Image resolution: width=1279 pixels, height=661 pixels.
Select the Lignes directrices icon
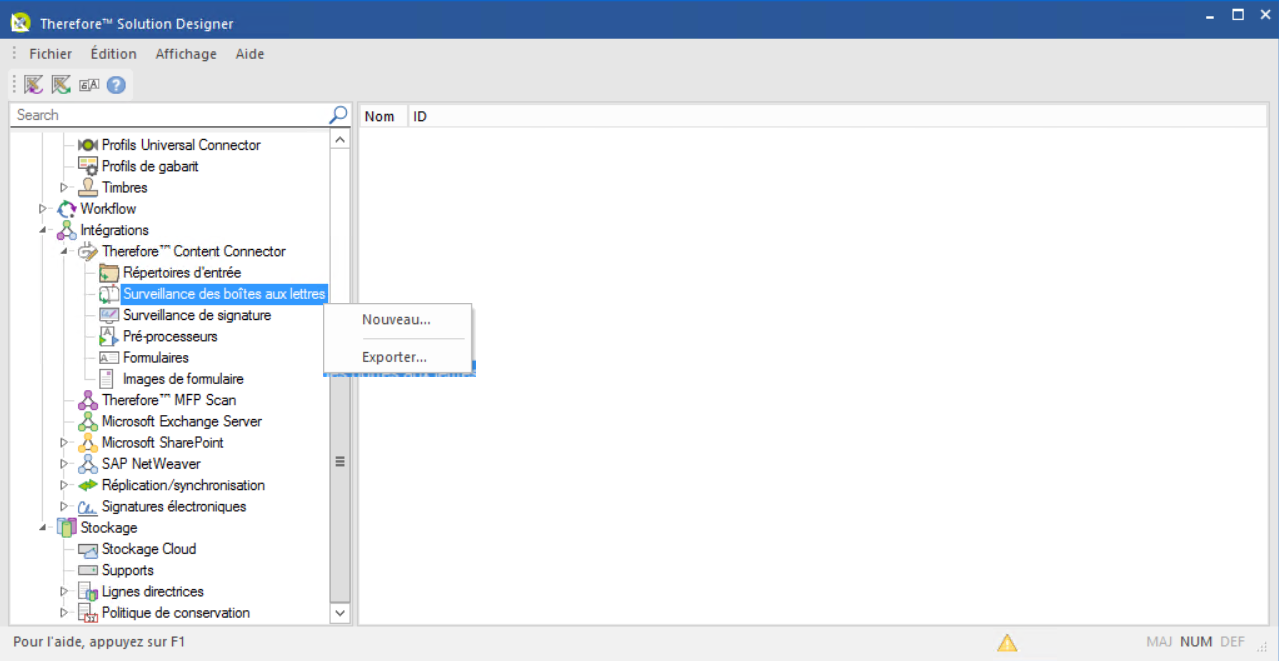coord(88,591)
